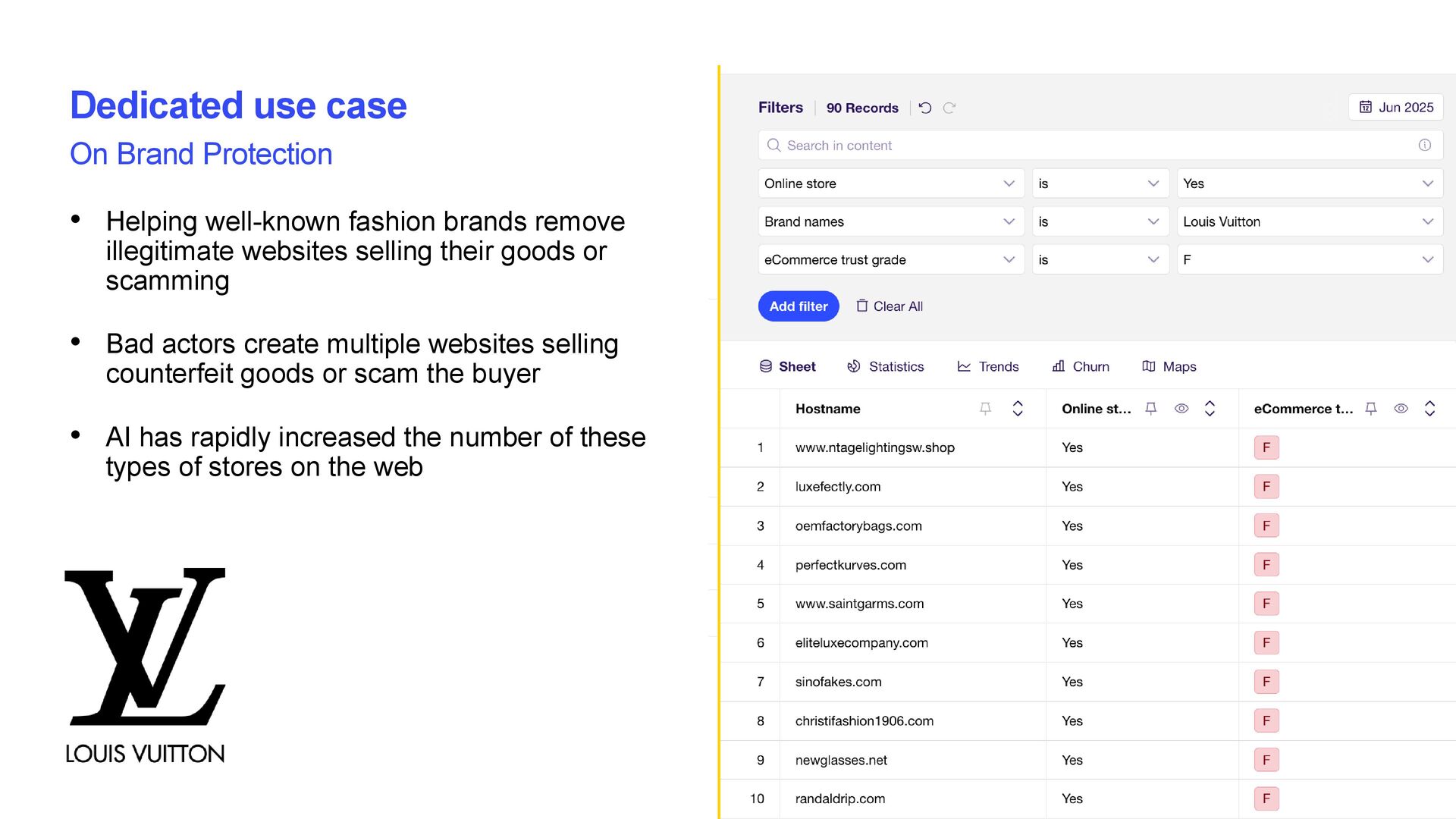Image resolution: width=1456 pixels, height=819 pixels.
Task: Open the Churn tab
Action: pos(1081,366)
